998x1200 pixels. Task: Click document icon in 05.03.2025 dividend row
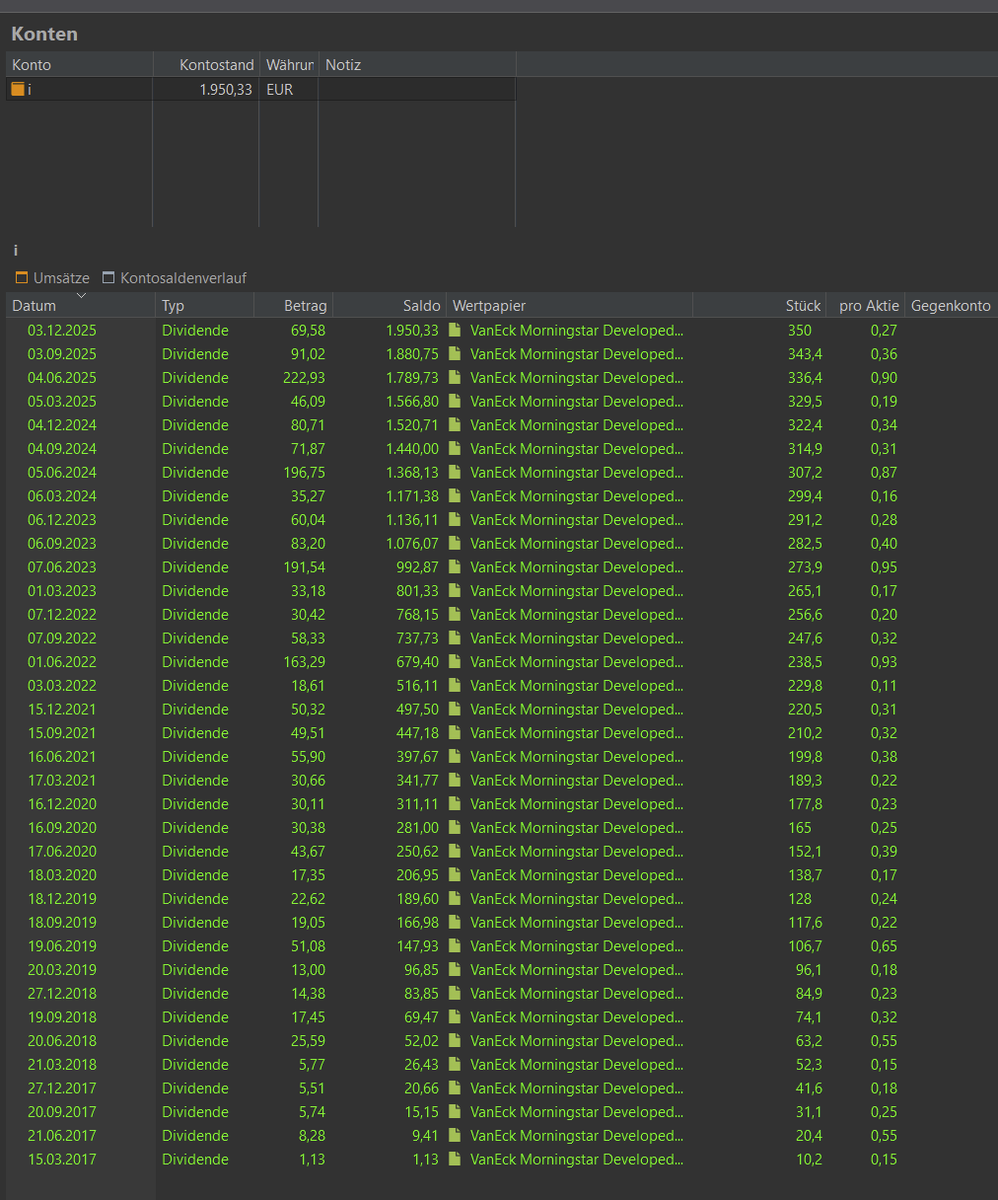(x=455, y=401)
